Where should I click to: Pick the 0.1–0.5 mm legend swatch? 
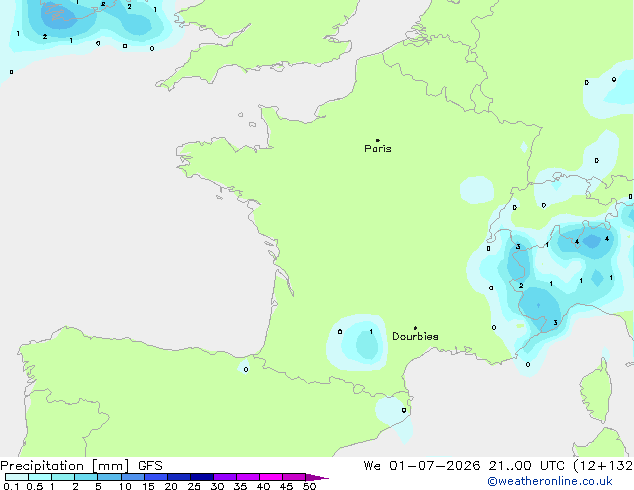[17, 477]
